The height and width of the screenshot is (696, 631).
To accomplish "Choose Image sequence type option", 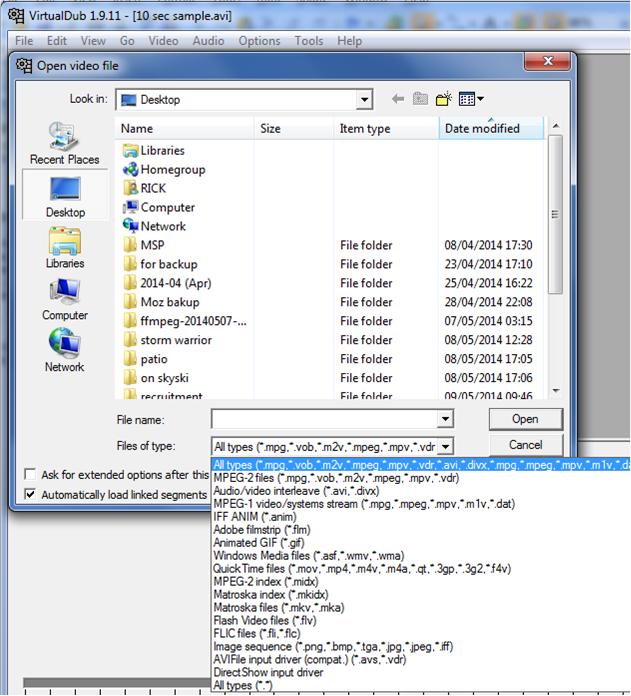I will coord(333,646).
